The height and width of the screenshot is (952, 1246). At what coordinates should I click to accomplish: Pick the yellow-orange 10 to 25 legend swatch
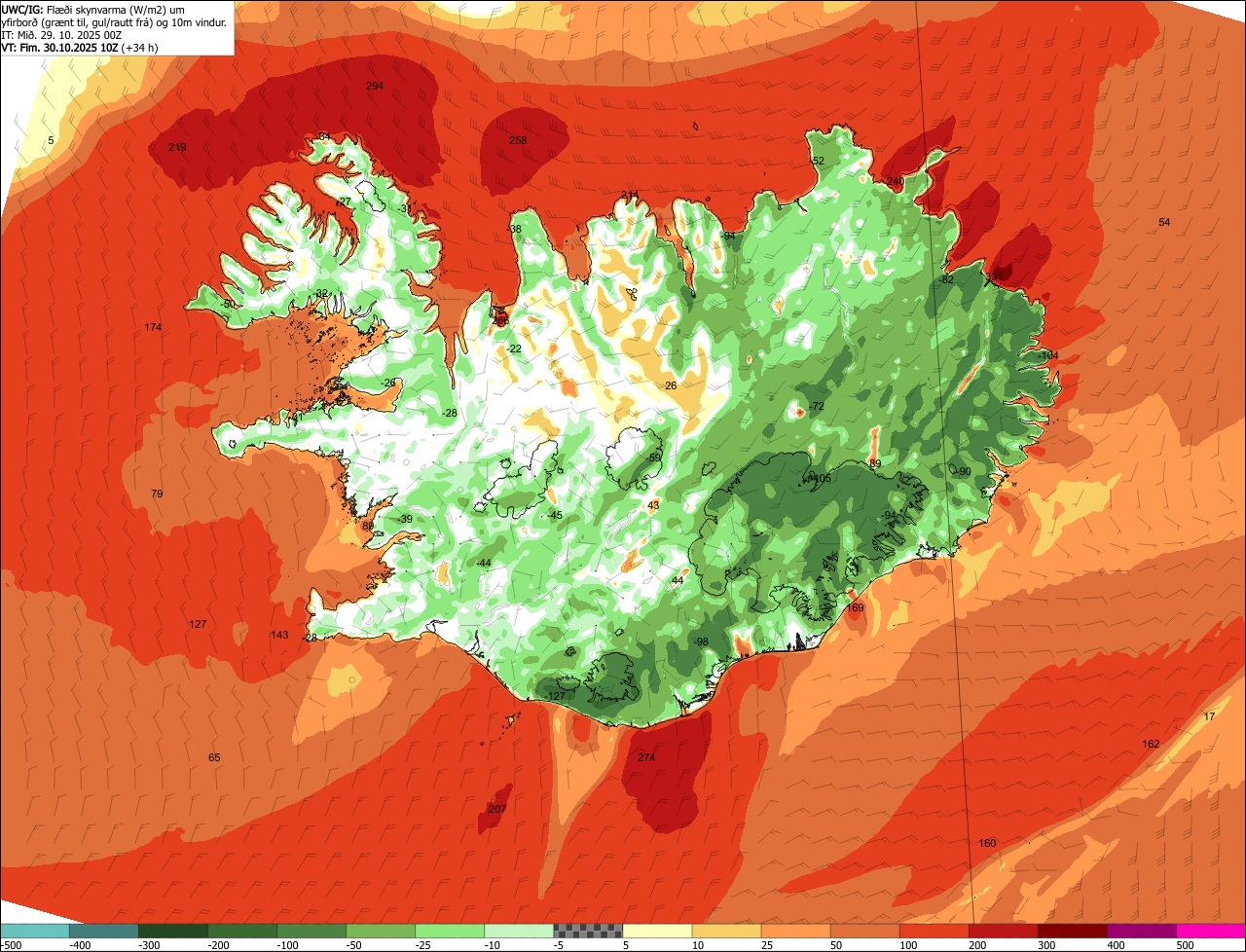pos(726,931)
